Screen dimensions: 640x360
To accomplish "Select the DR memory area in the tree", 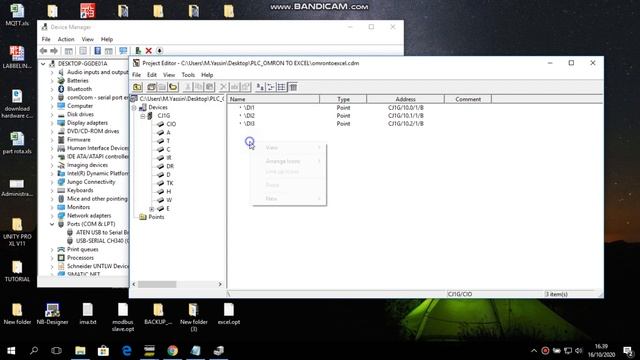I will (170, 166).
